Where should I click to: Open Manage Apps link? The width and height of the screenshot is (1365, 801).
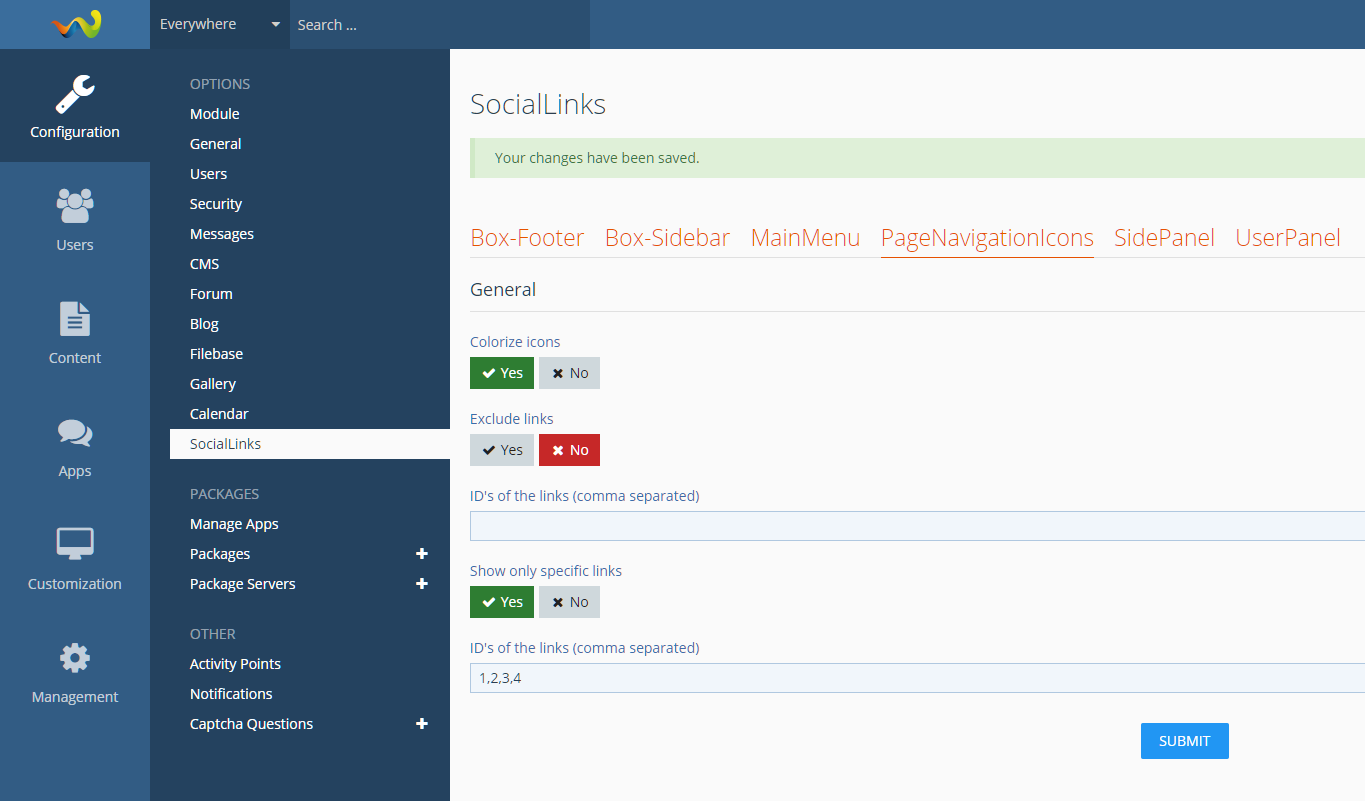tap(234, 524)
